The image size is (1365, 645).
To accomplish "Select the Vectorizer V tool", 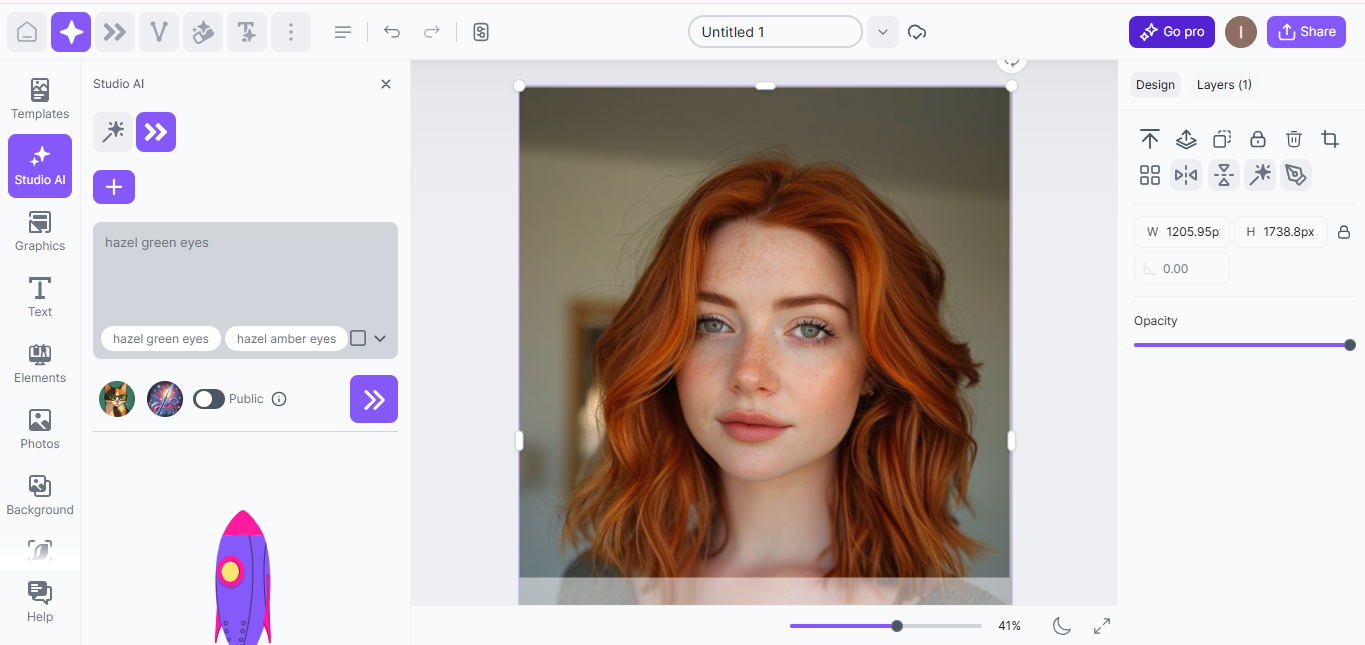I will [x=158, y=31].
